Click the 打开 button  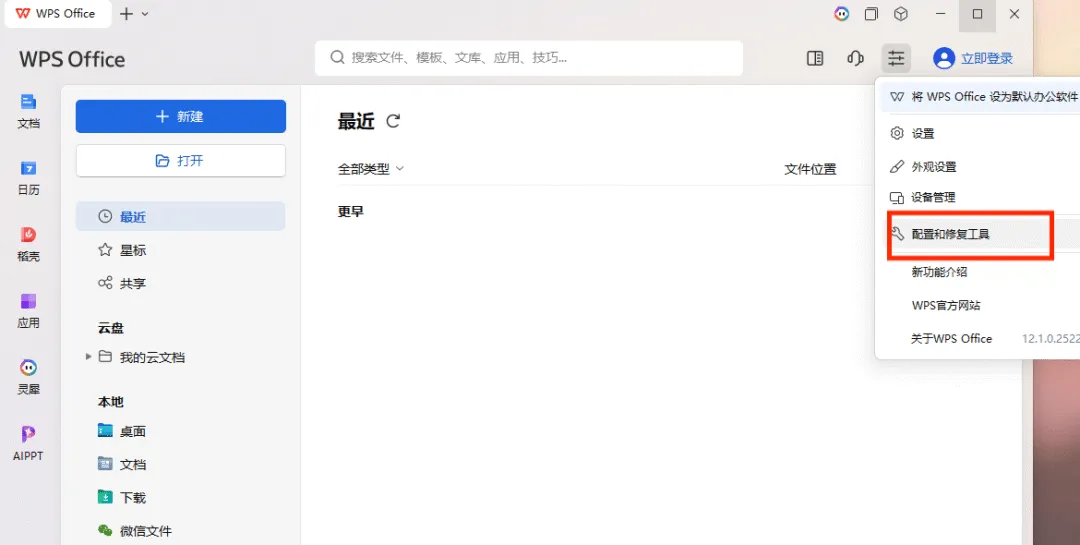click(x=180, y=161)
